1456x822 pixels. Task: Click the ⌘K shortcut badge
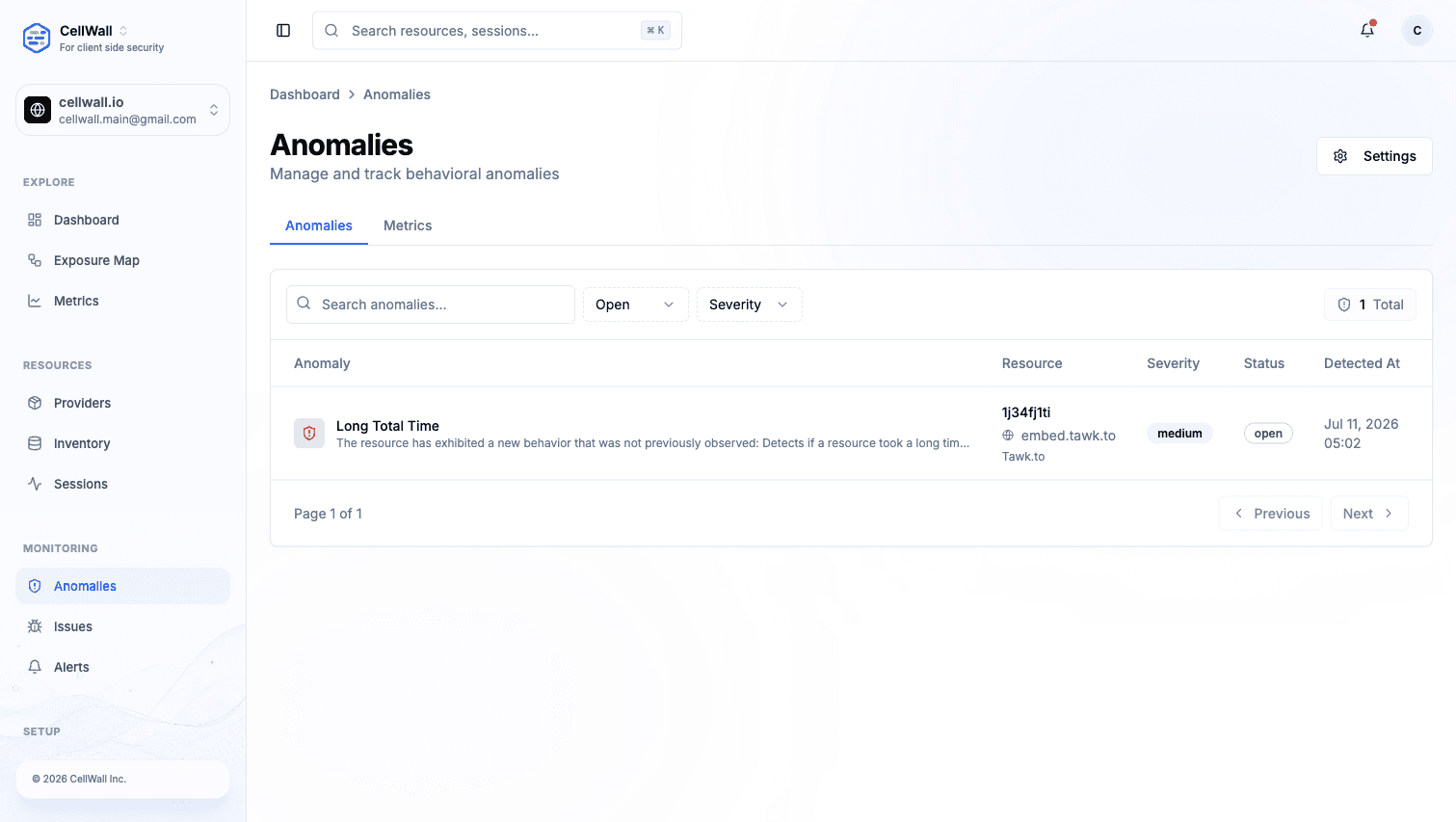coord(656,31)
